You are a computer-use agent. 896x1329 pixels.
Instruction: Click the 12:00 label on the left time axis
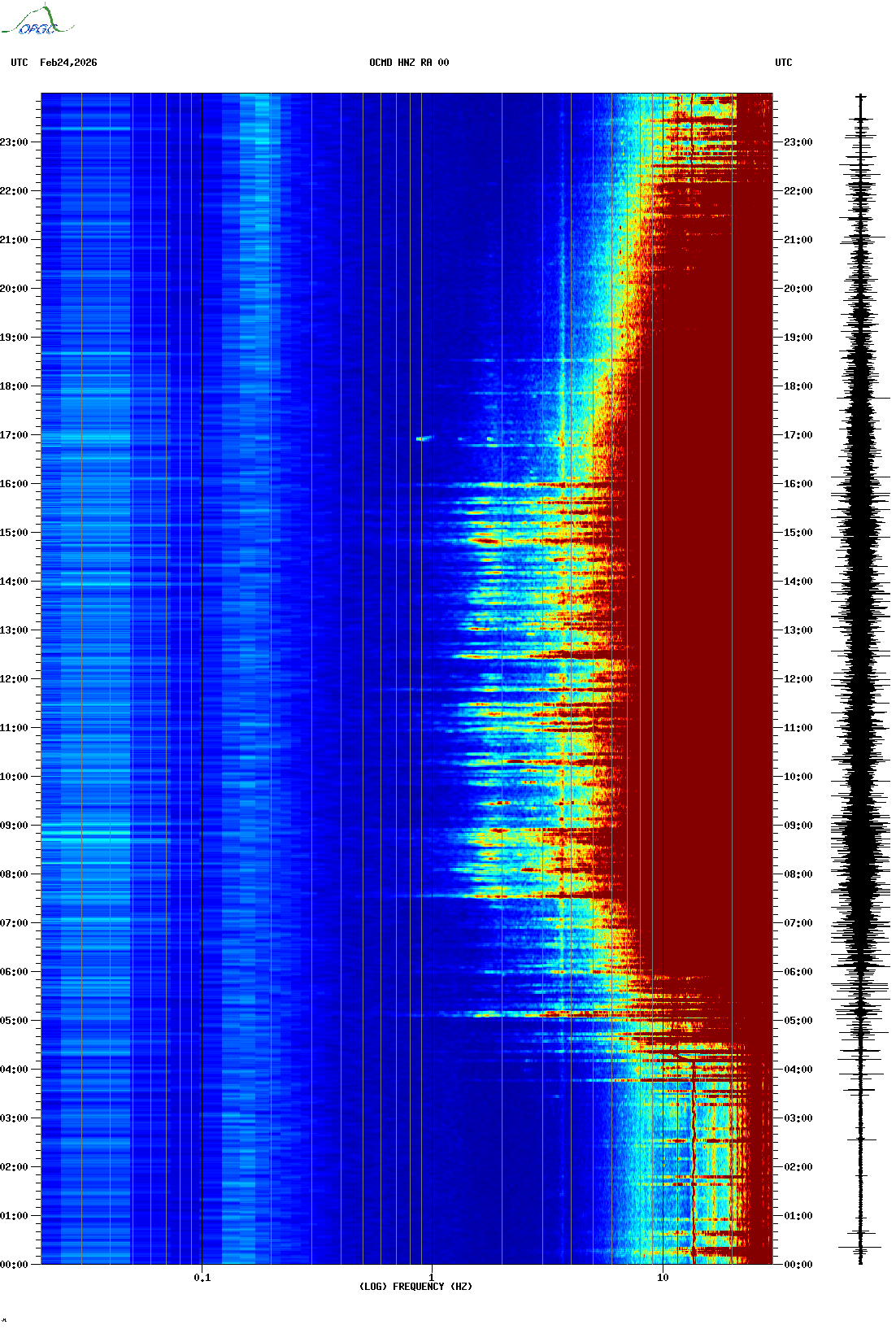(x=14, y=679)
